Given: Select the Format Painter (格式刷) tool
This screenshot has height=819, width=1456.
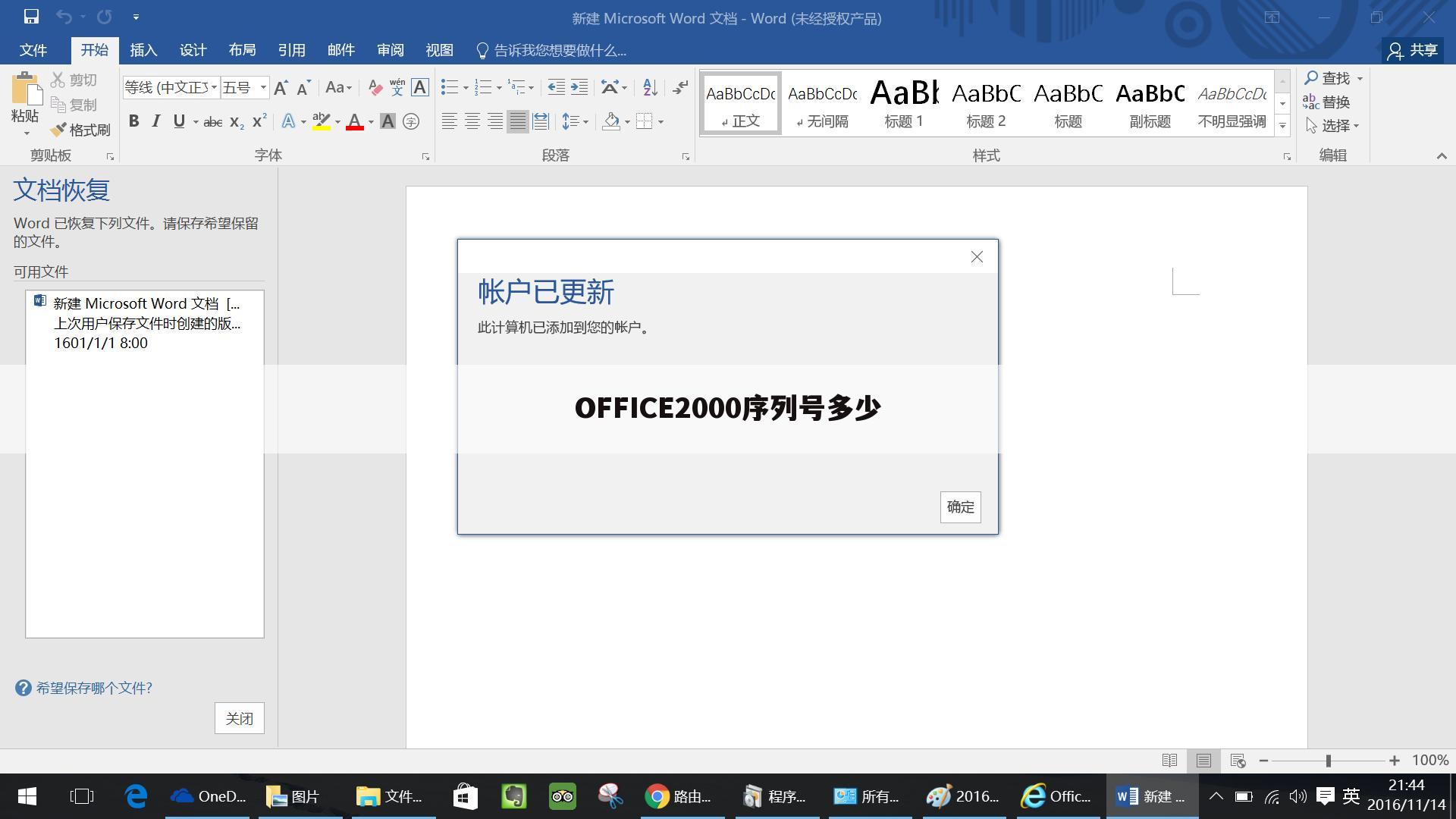Looking at the screenshot, I should 80,130.
